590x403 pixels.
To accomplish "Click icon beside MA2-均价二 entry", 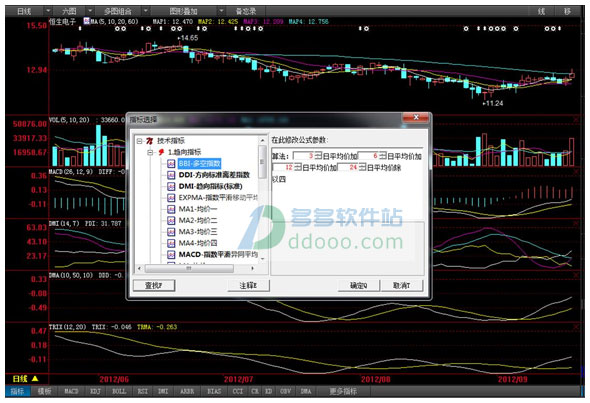I will tap(171, 220).
